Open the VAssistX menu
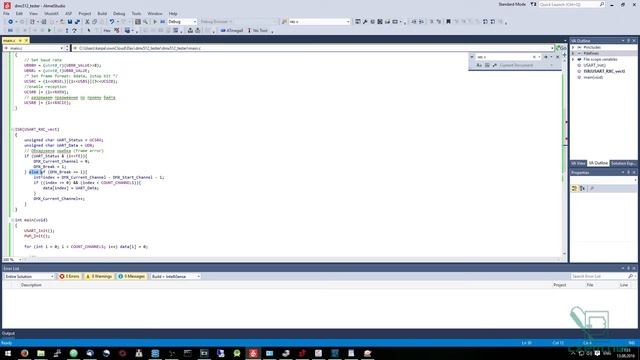Image resolution: width=640 pixels, height=360 pixels. click(x=51, y=13)
